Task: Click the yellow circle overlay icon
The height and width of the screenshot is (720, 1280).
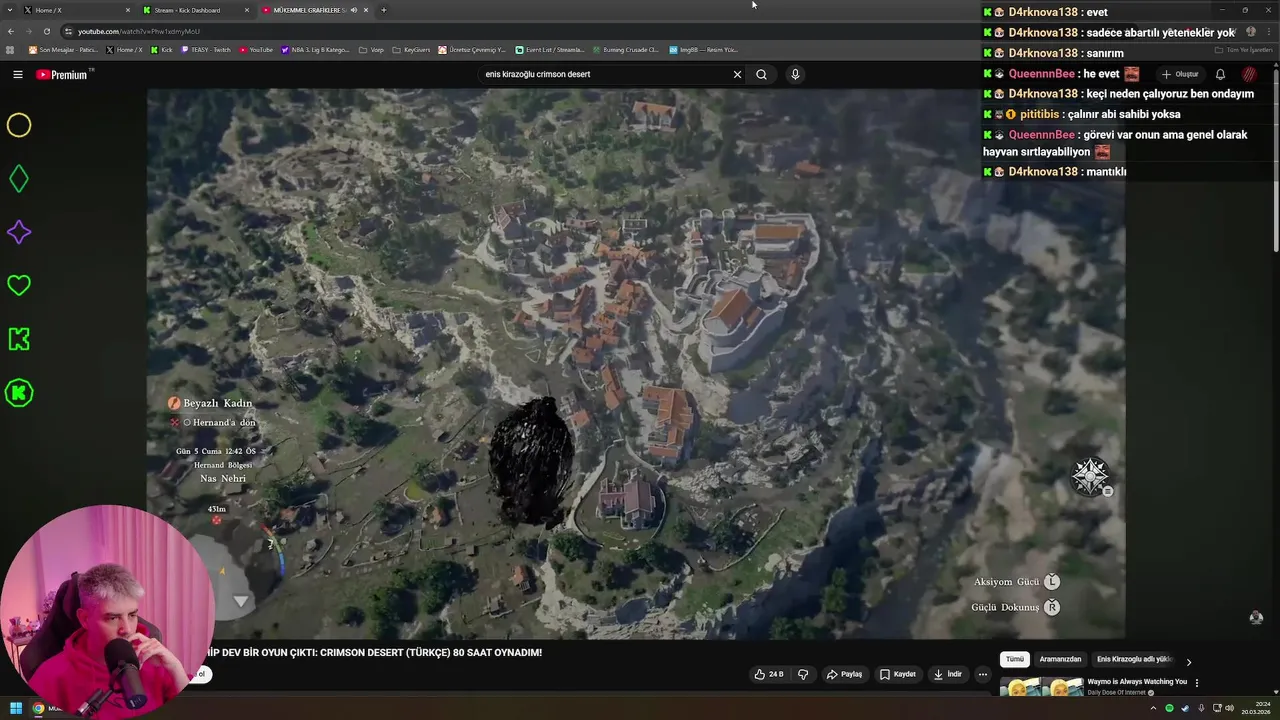Action: (19, 125)
